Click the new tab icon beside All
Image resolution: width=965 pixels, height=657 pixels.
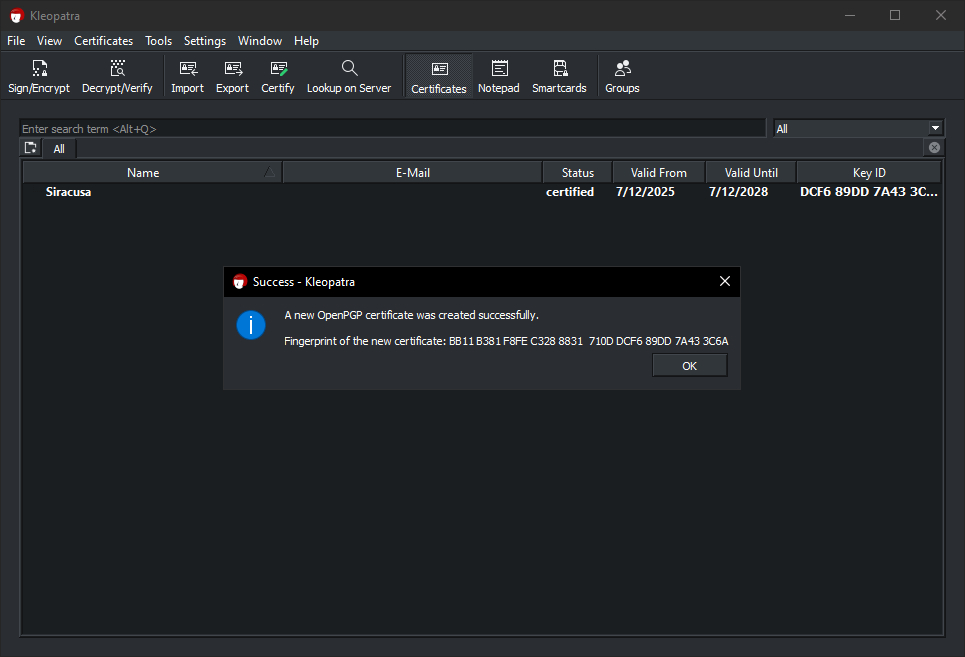[x=30, y=148]
